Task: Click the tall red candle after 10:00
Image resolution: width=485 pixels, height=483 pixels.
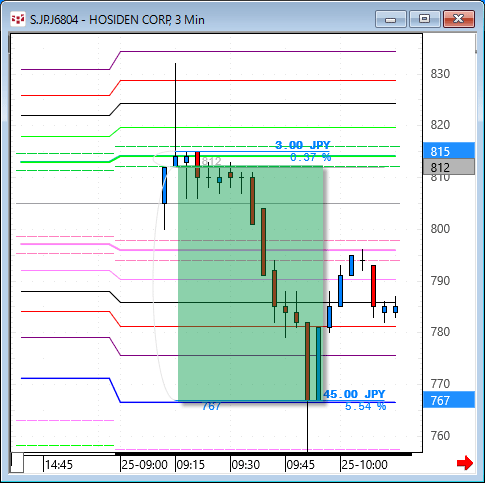Action: 373,286
